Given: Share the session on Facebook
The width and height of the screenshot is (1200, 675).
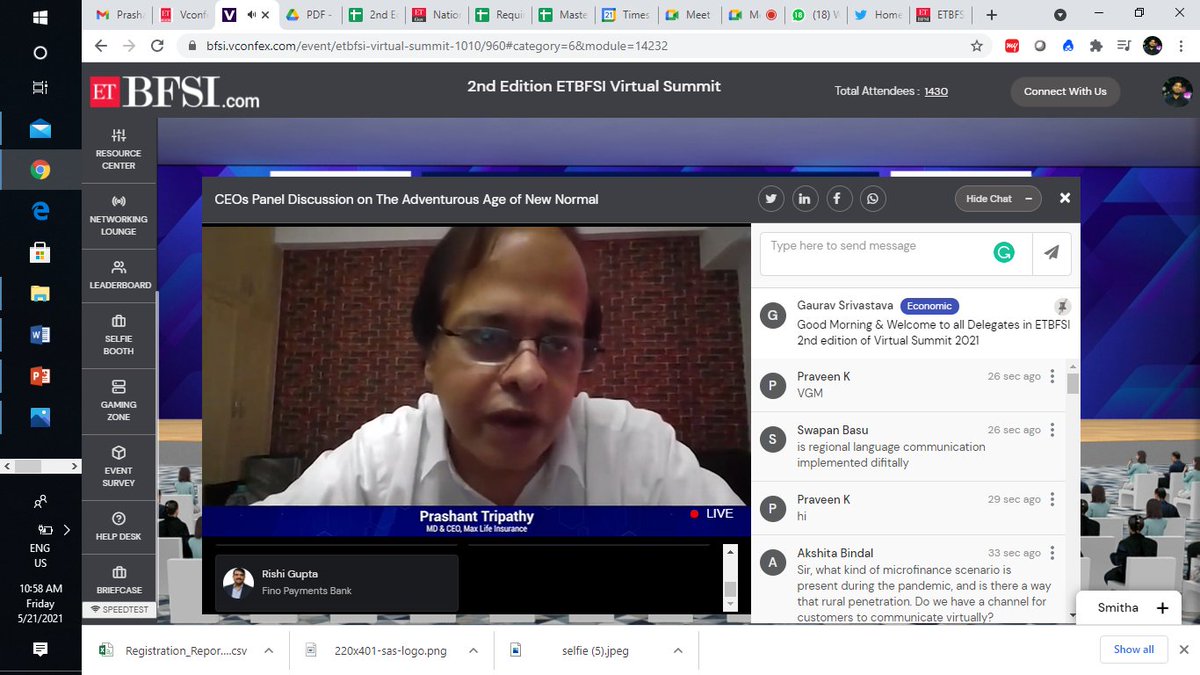Looking at the screenshot, I should pos(838,199).
